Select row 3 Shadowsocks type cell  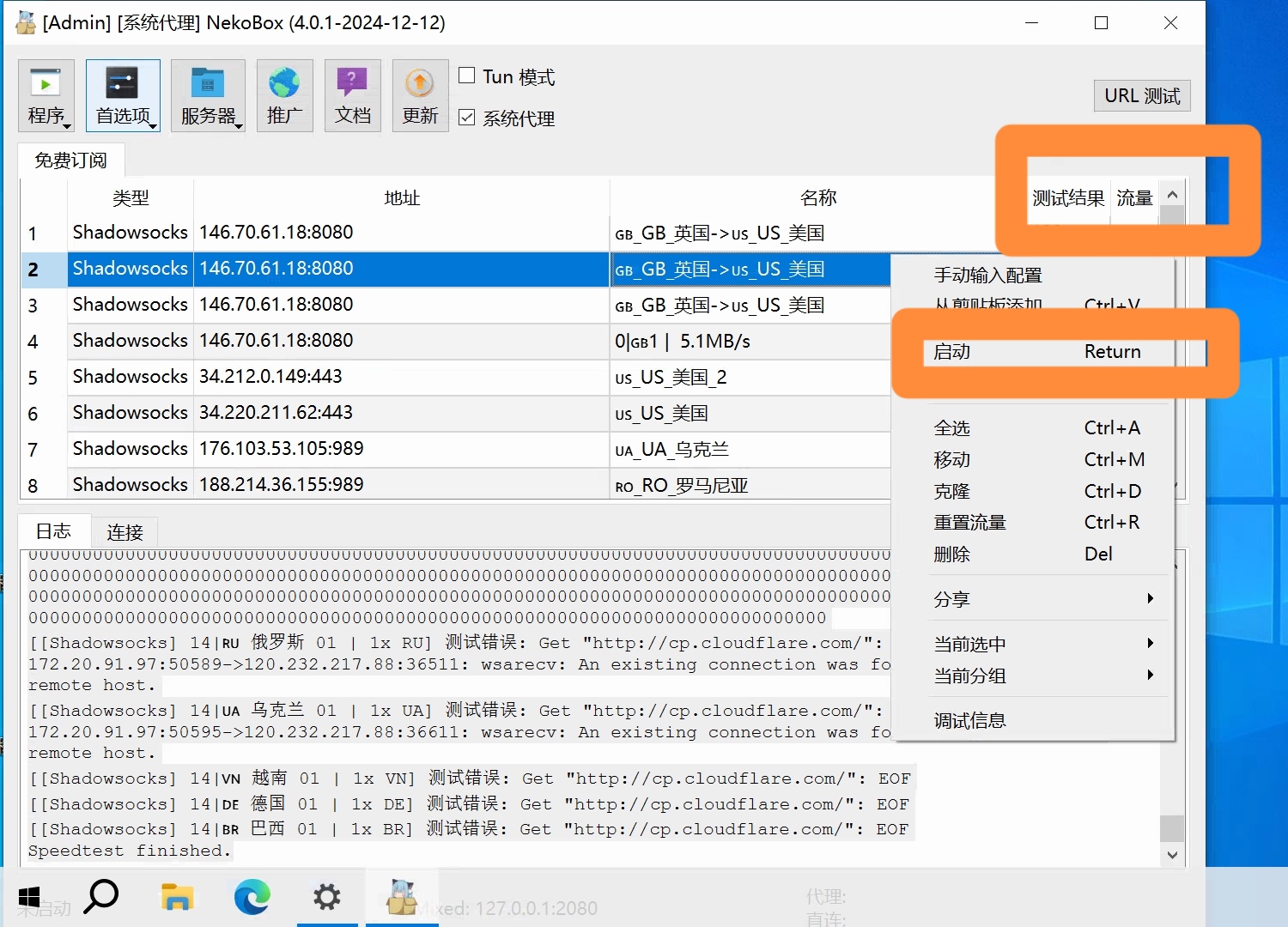pos(131,305)
